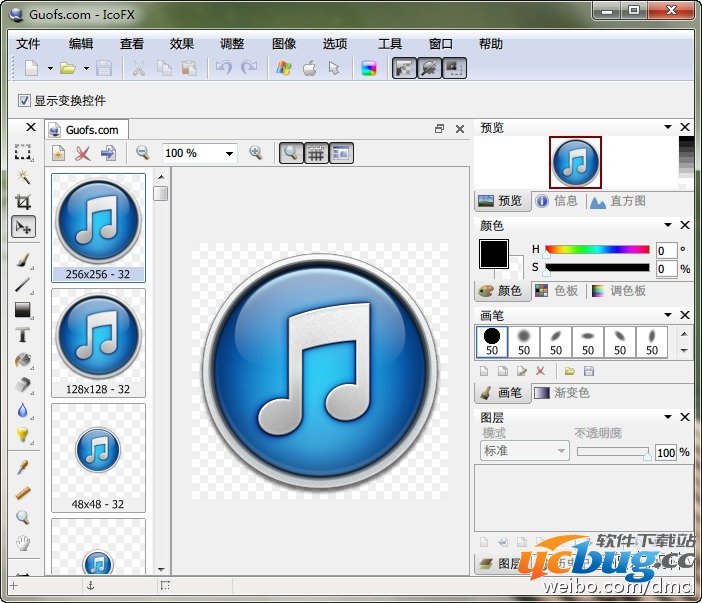Switch to the 色板 tab
This screenshot has width=702, height=603.
click(556, 291)
